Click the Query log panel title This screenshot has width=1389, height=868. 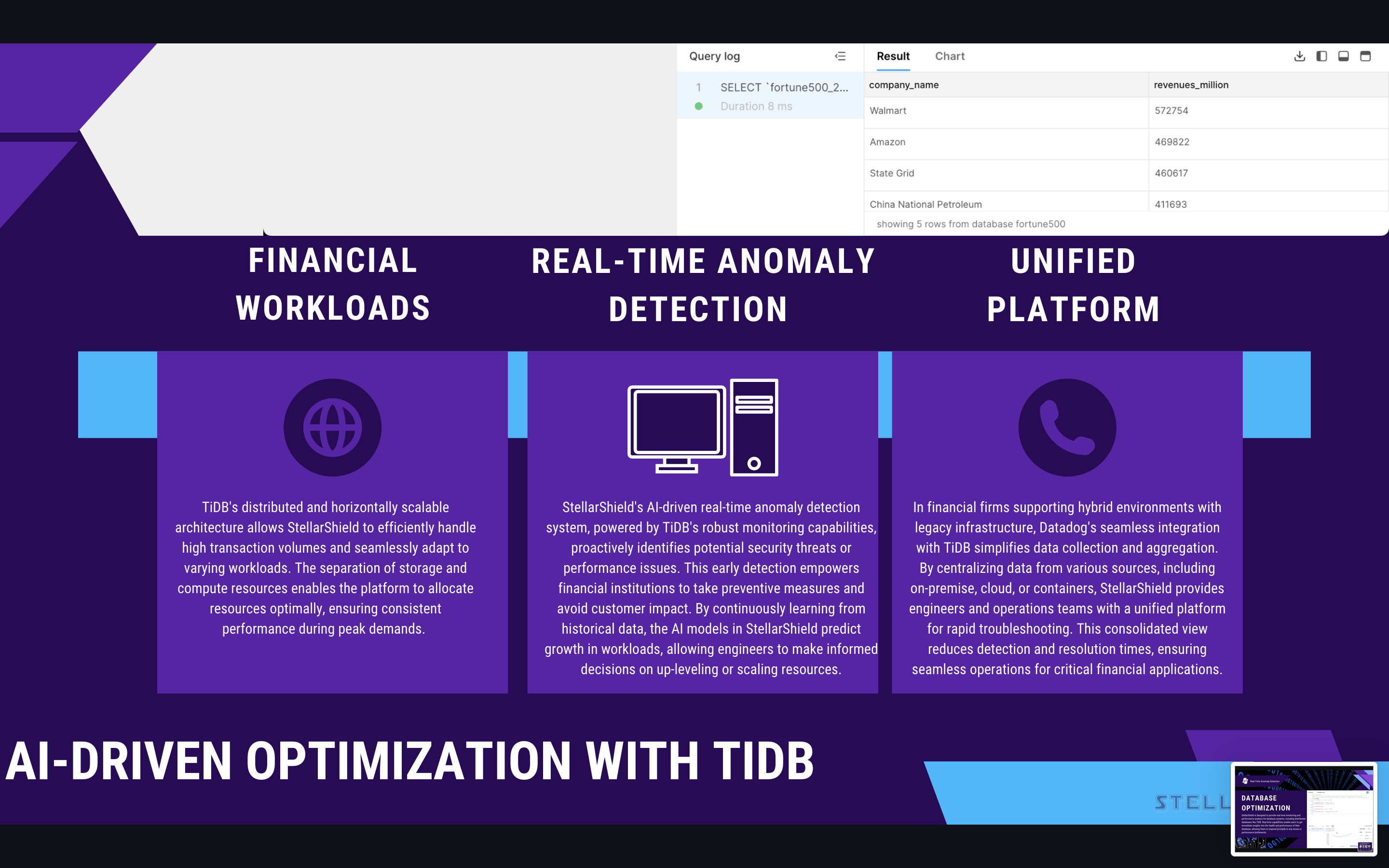[714, 56]
